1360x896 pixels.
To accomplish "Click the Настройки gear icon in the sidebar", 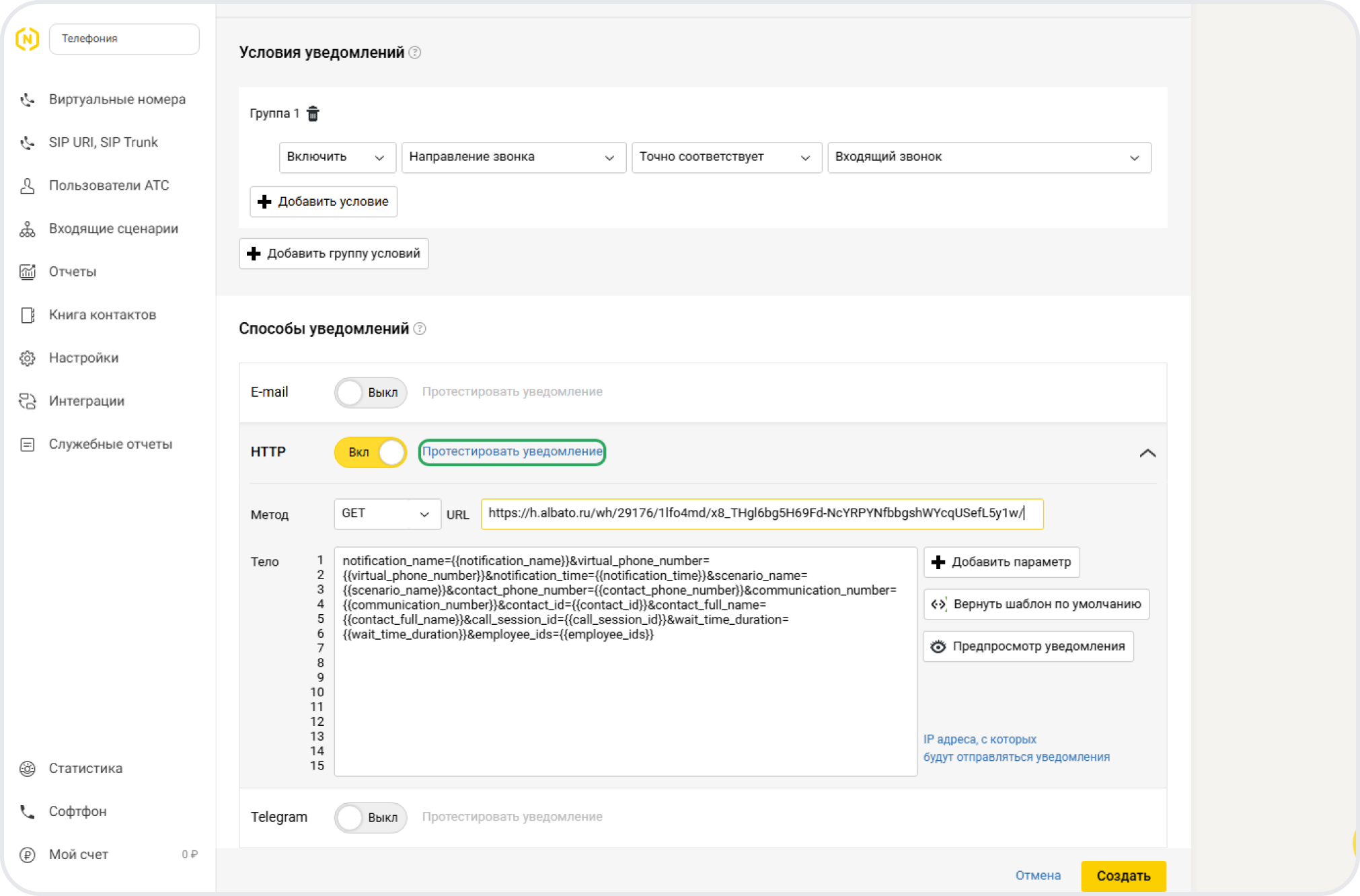I will [27, 358].
